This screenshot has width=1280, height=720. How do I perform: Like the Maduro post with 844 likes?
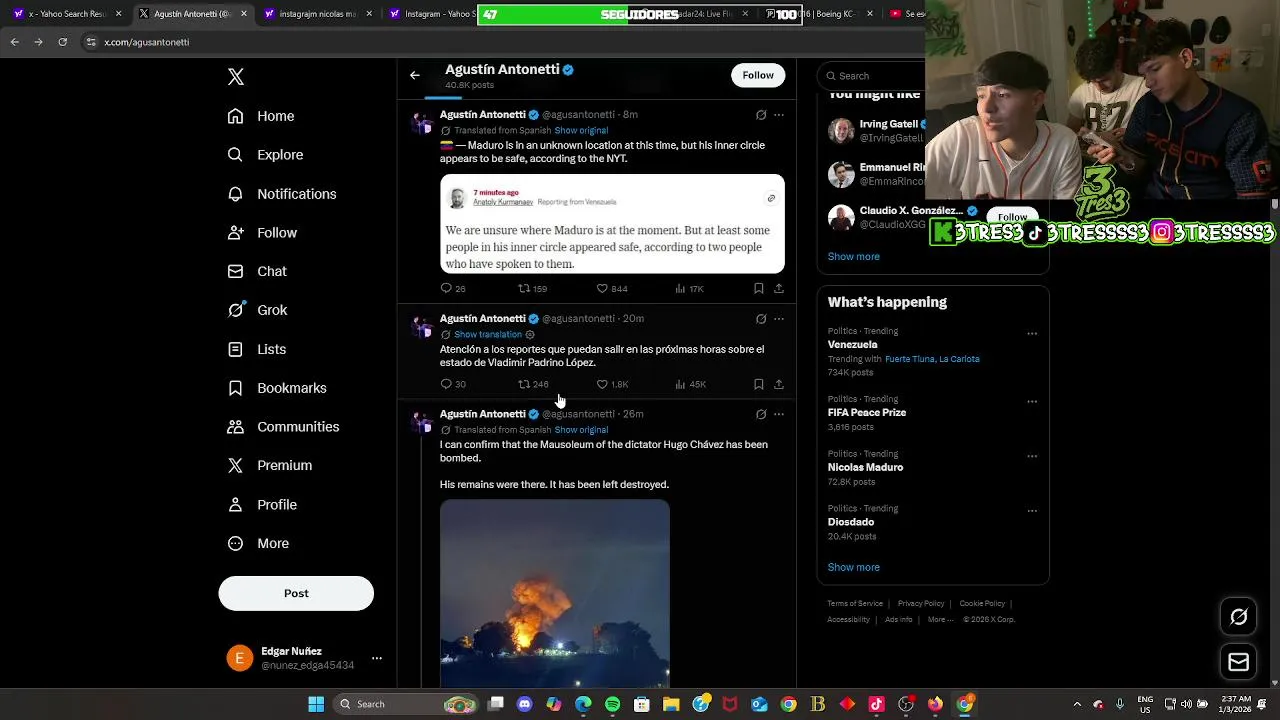tap(612, 289)
